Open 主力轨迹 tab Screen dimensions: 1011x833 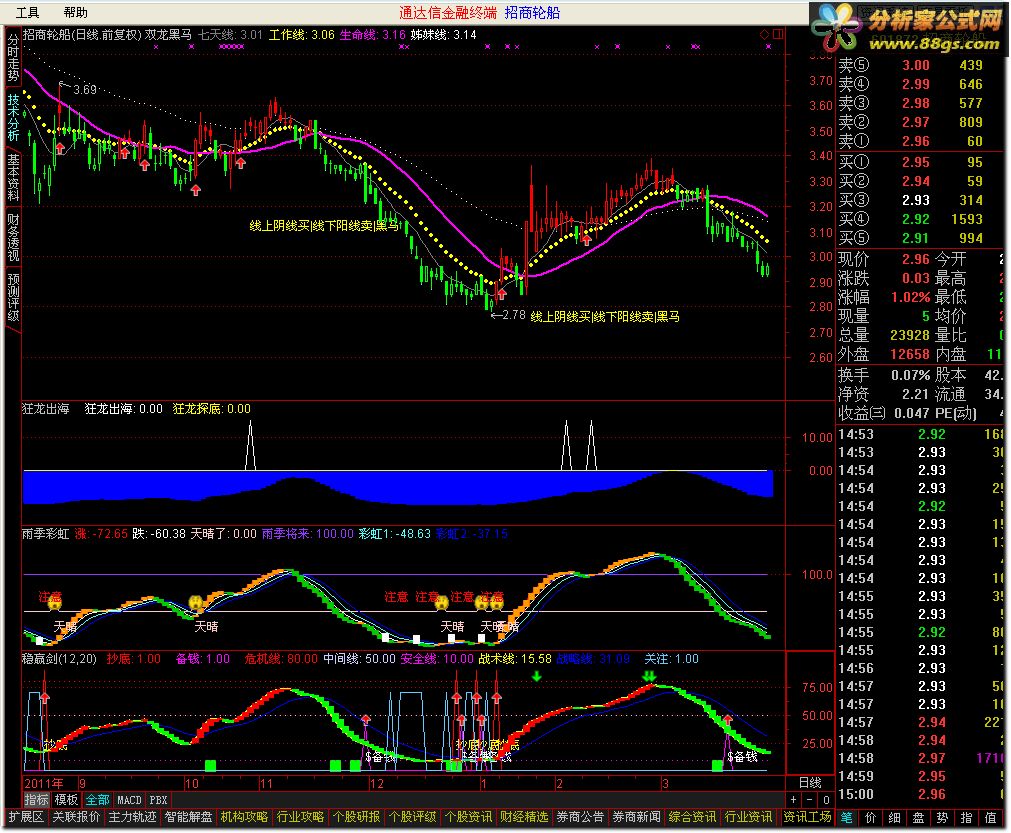pyautogui.click(x=132, y=818)
